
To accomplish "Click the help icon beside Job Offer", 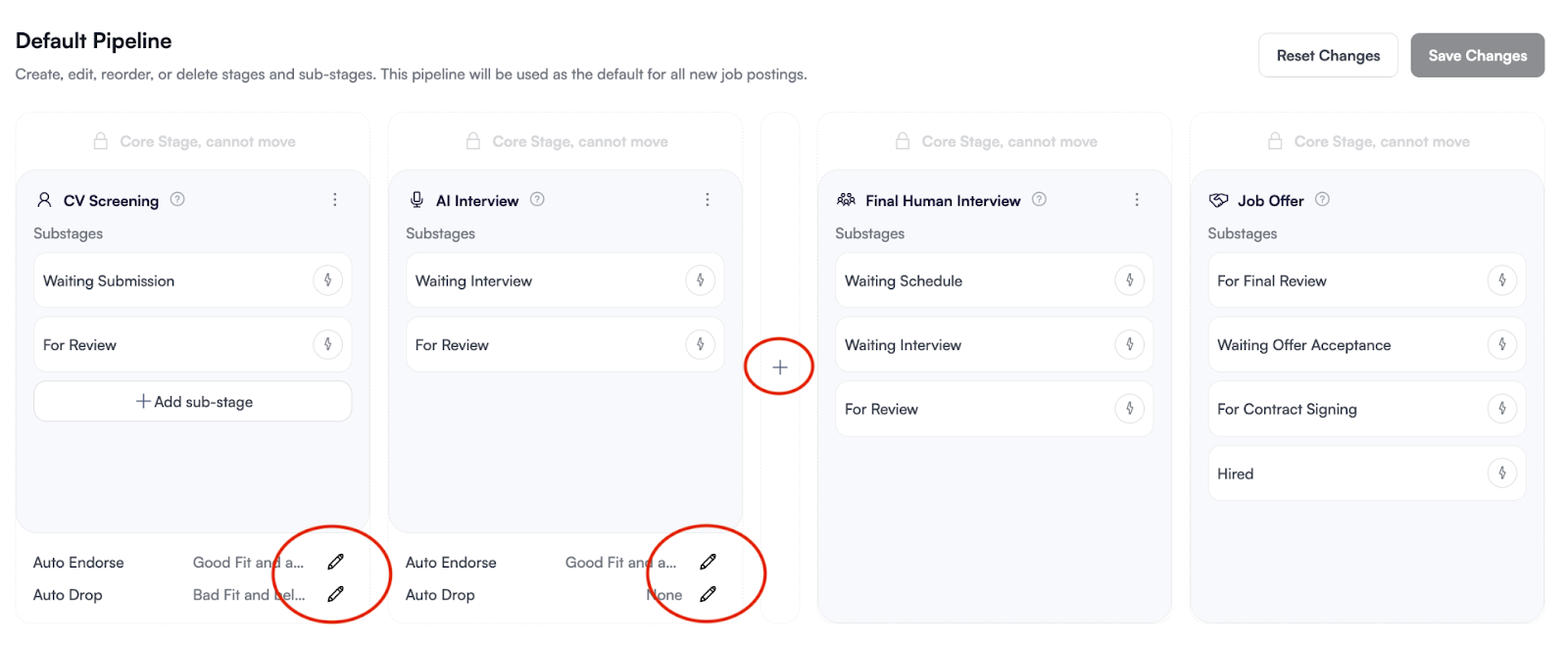I will 1321,199.
